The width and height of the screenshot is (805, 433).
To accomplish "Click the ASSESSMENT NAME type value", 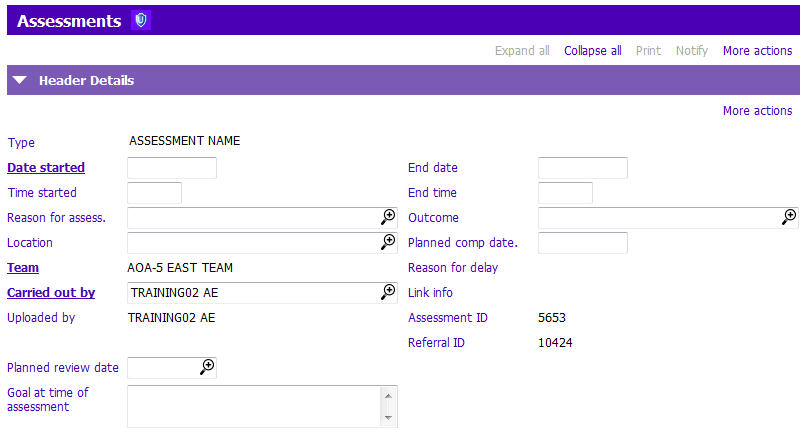I will (184, 141).
